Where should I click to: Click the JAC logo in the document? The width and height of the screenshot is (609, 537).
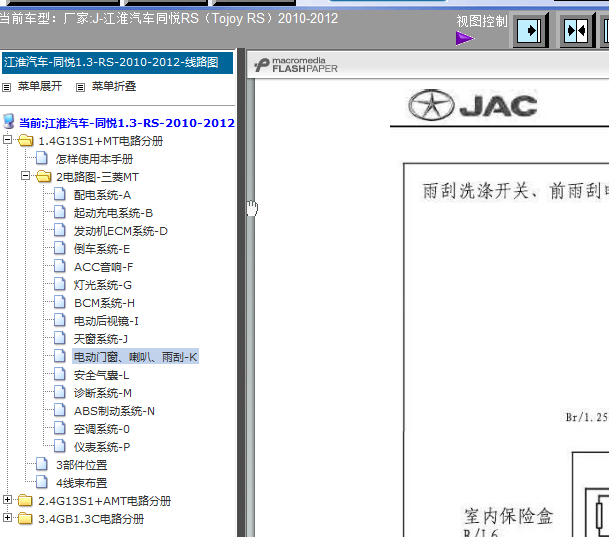point(473,106)
